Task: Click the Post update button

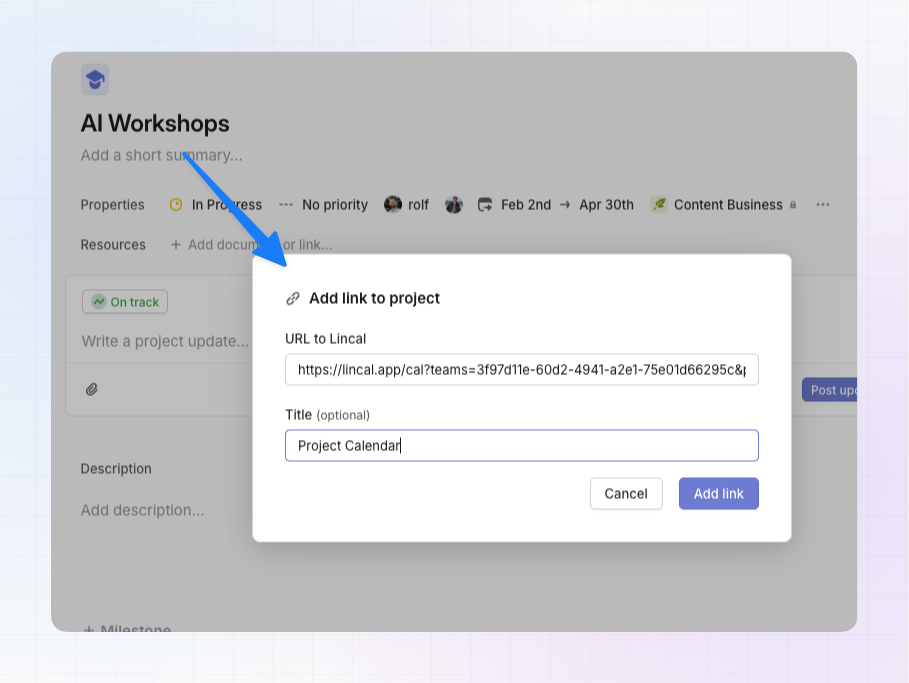Action: point(829,390)
